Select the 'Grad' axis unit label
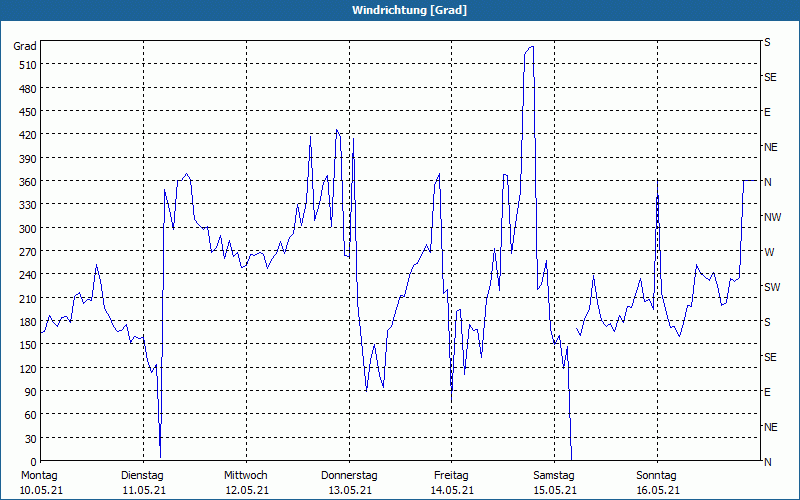800x500 pixels. (25, 46)
